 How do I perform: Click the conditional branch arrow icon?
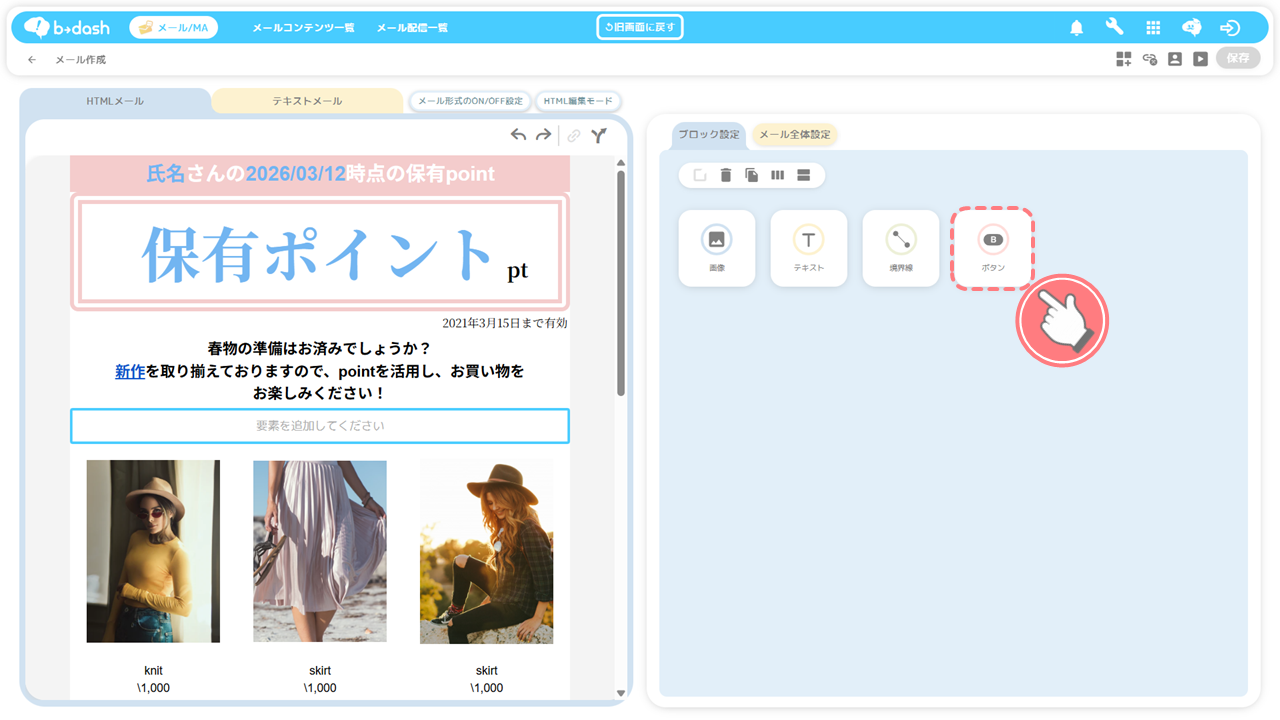pos(598,136)
